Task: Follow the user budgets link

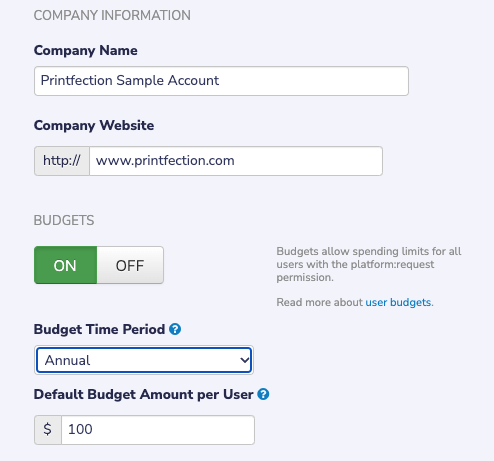Action: [398, 302]
